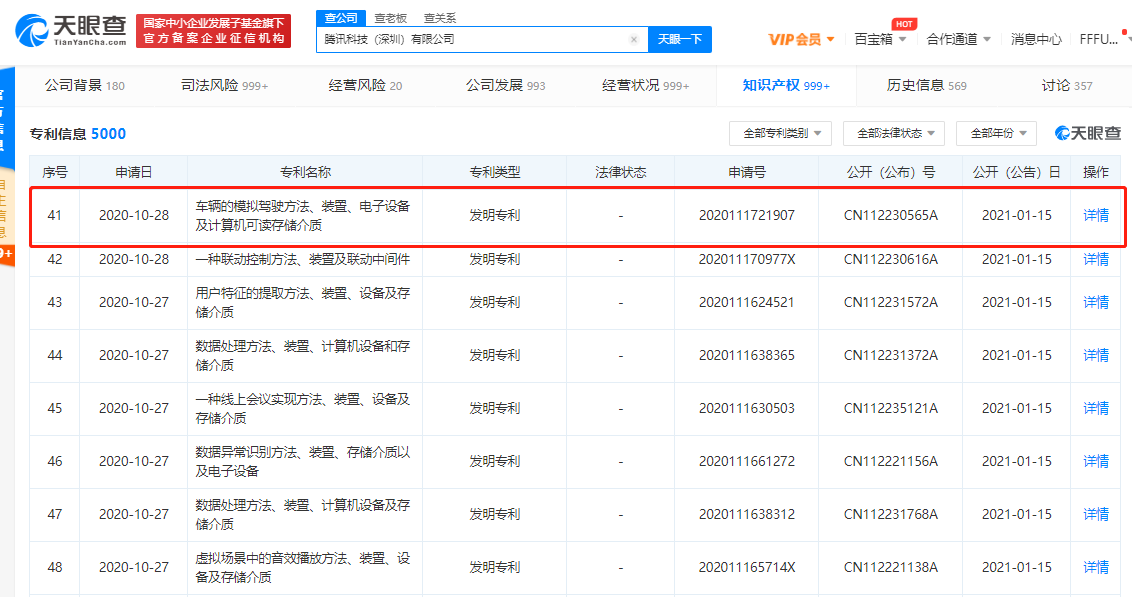Open the 全部专利类别 filter dropdown
This screenshot has width=1132, height=597.
coord(780,133)
